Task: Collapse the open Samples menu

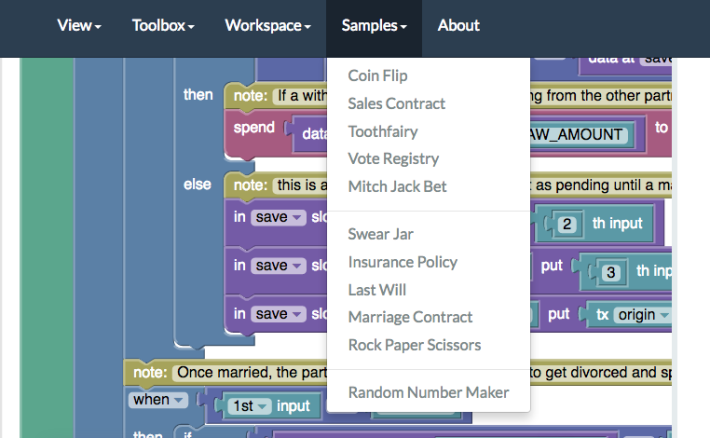Action: [x=374, y=26]
